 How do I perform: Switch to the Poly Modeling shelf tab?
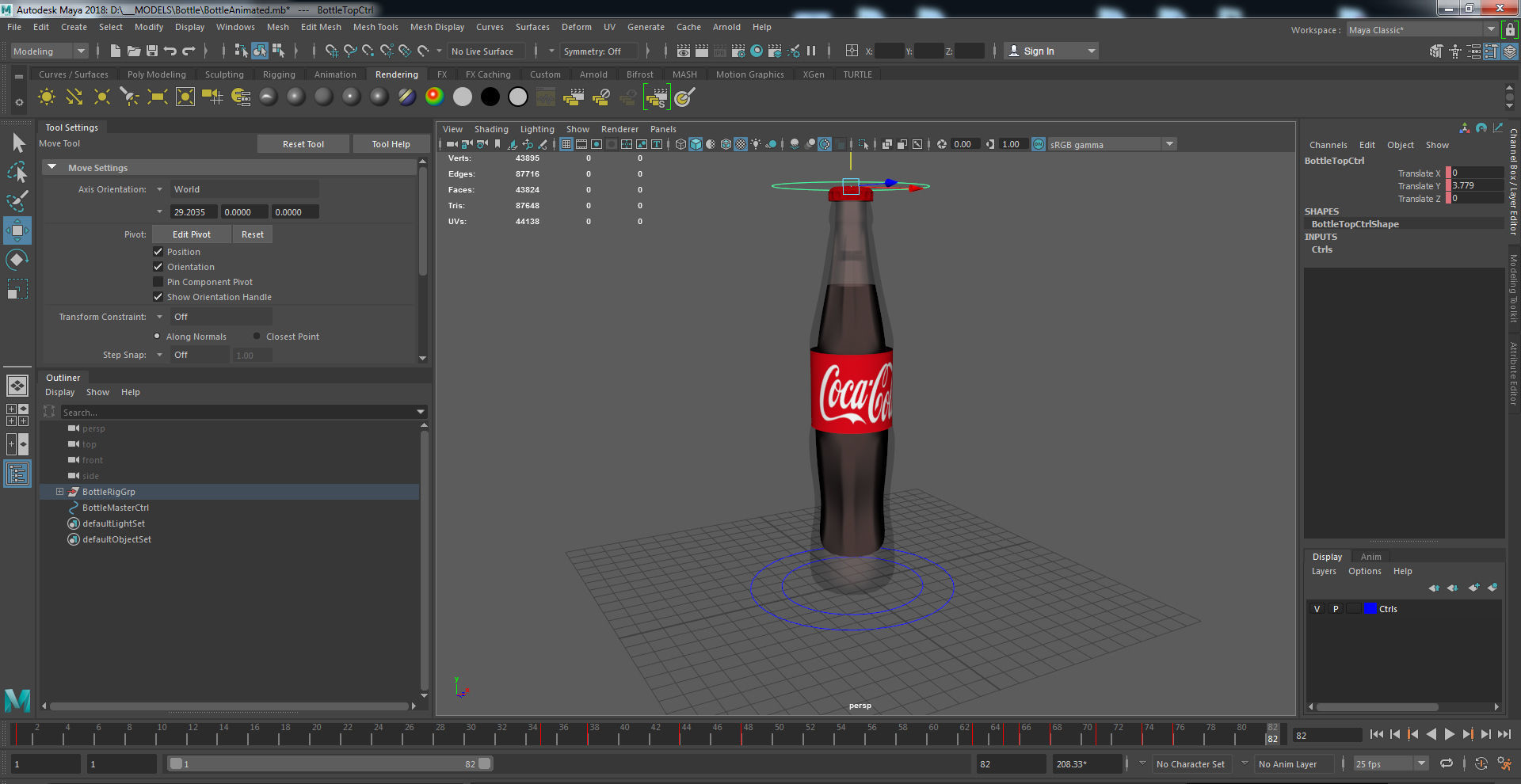[x=157, y=74]
